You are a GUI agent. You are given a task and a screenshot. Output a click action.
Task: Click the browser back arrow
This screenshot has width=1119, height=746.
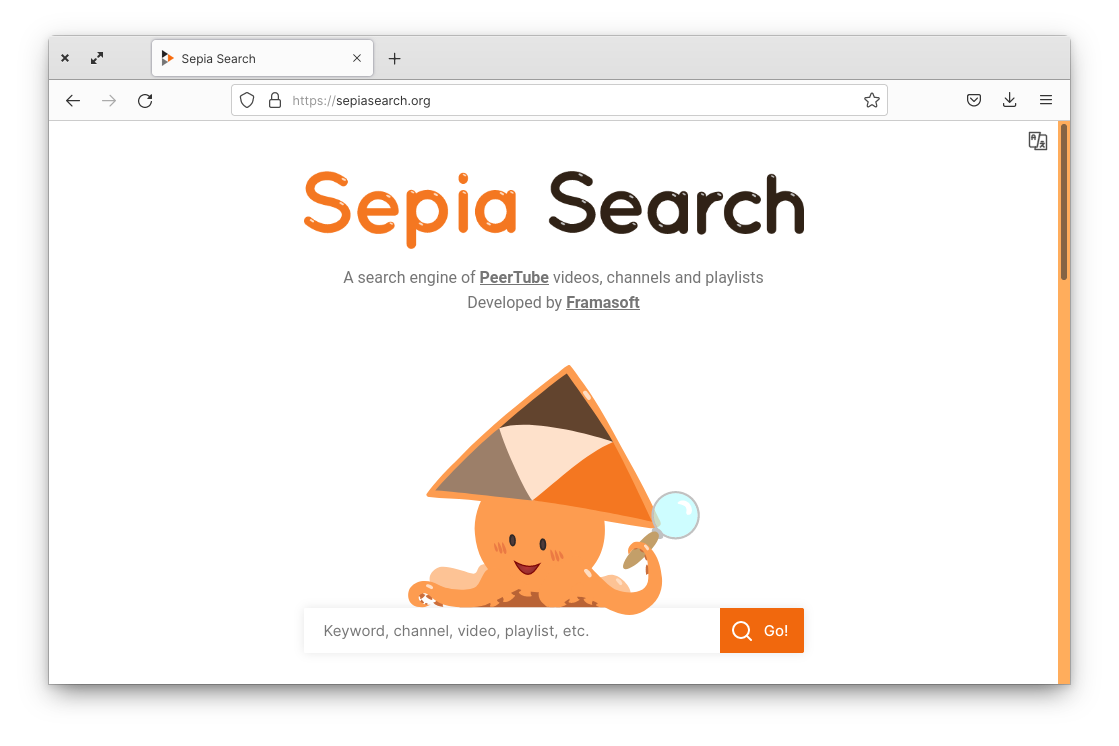click(x=73, y=101)
